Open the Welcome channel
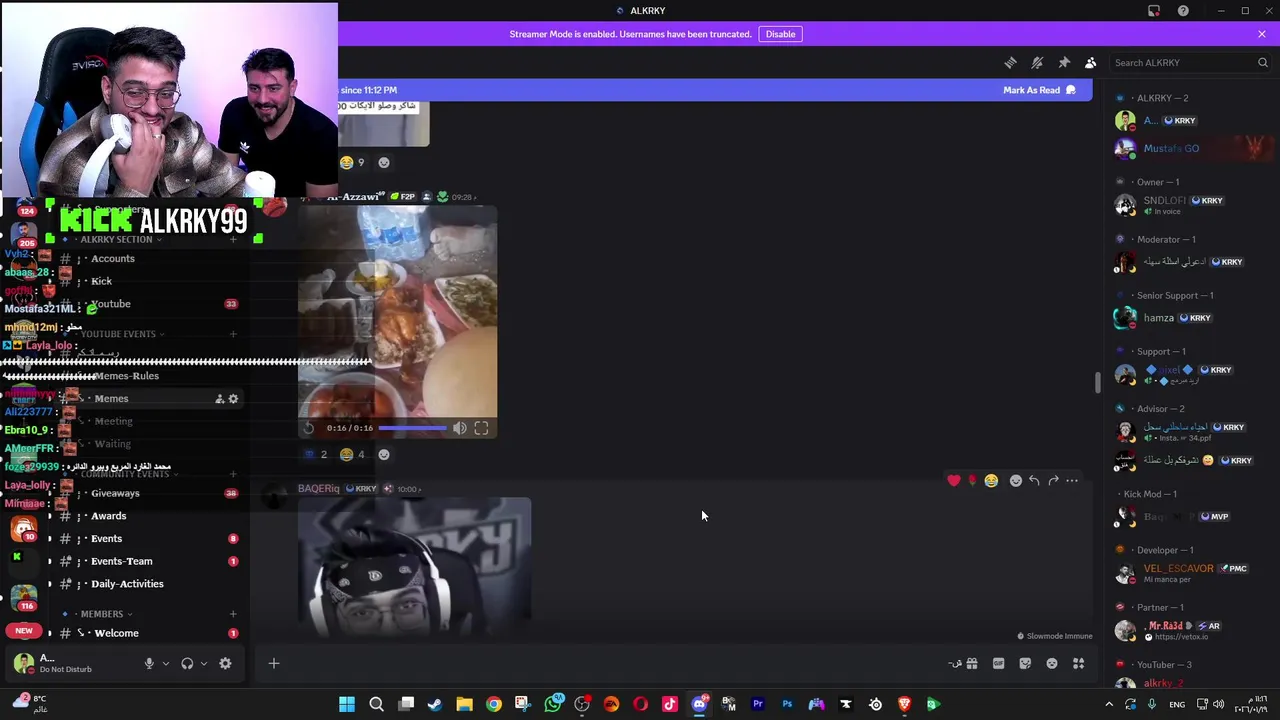Screen dimensions: 1280x720 116,633
